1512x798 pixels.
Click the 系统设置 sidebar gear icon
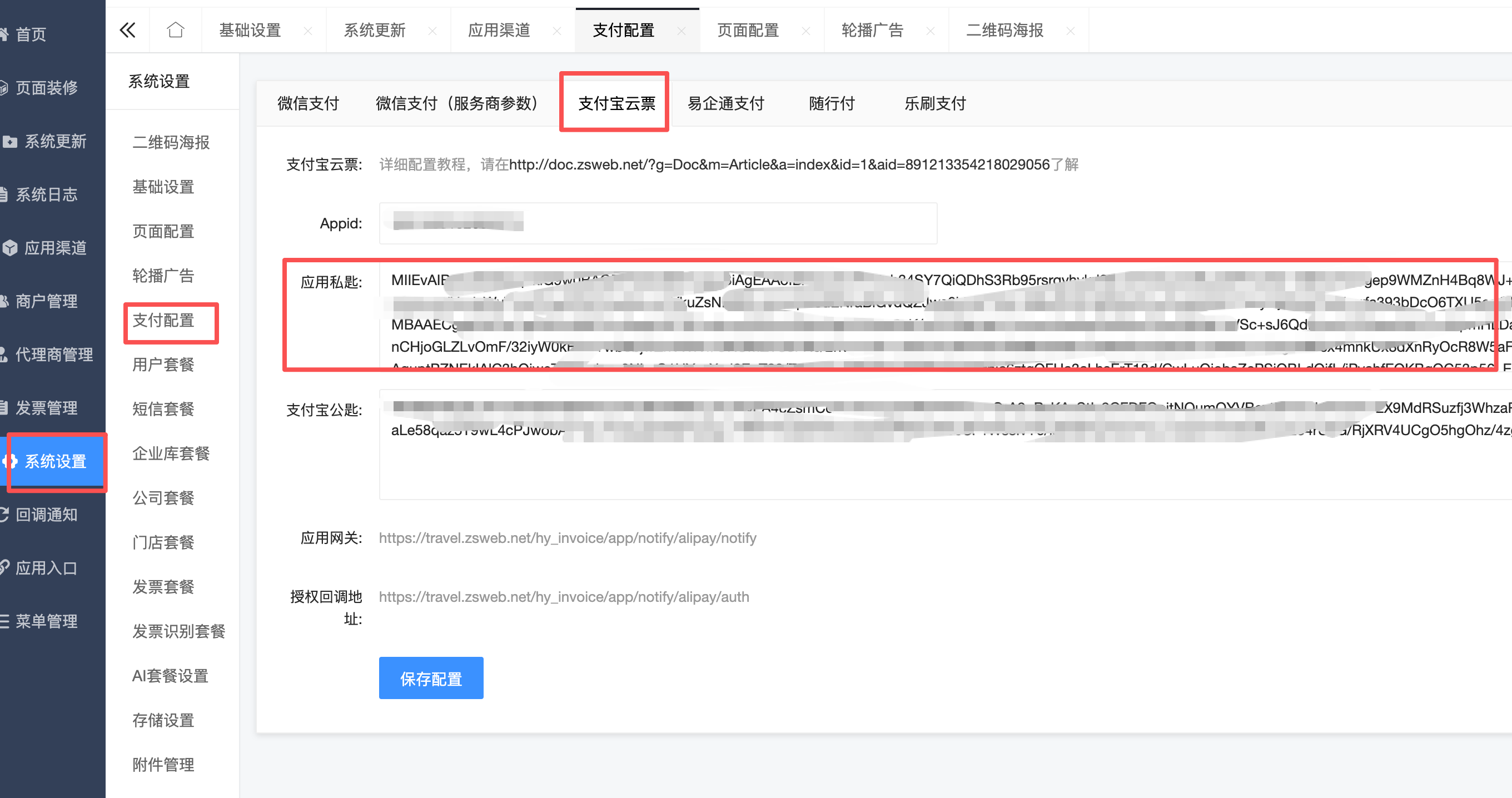click(10, 461)
